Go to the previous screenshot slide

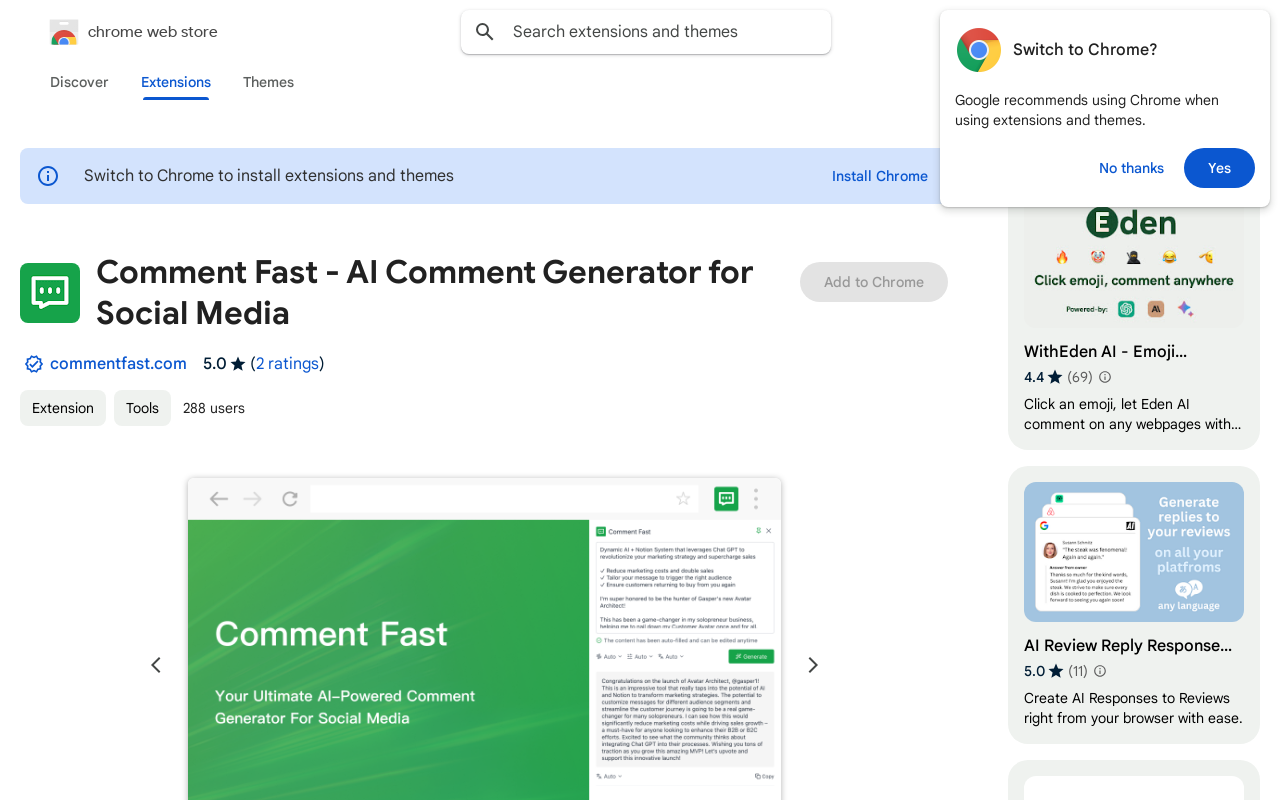[x=156, y=665]
